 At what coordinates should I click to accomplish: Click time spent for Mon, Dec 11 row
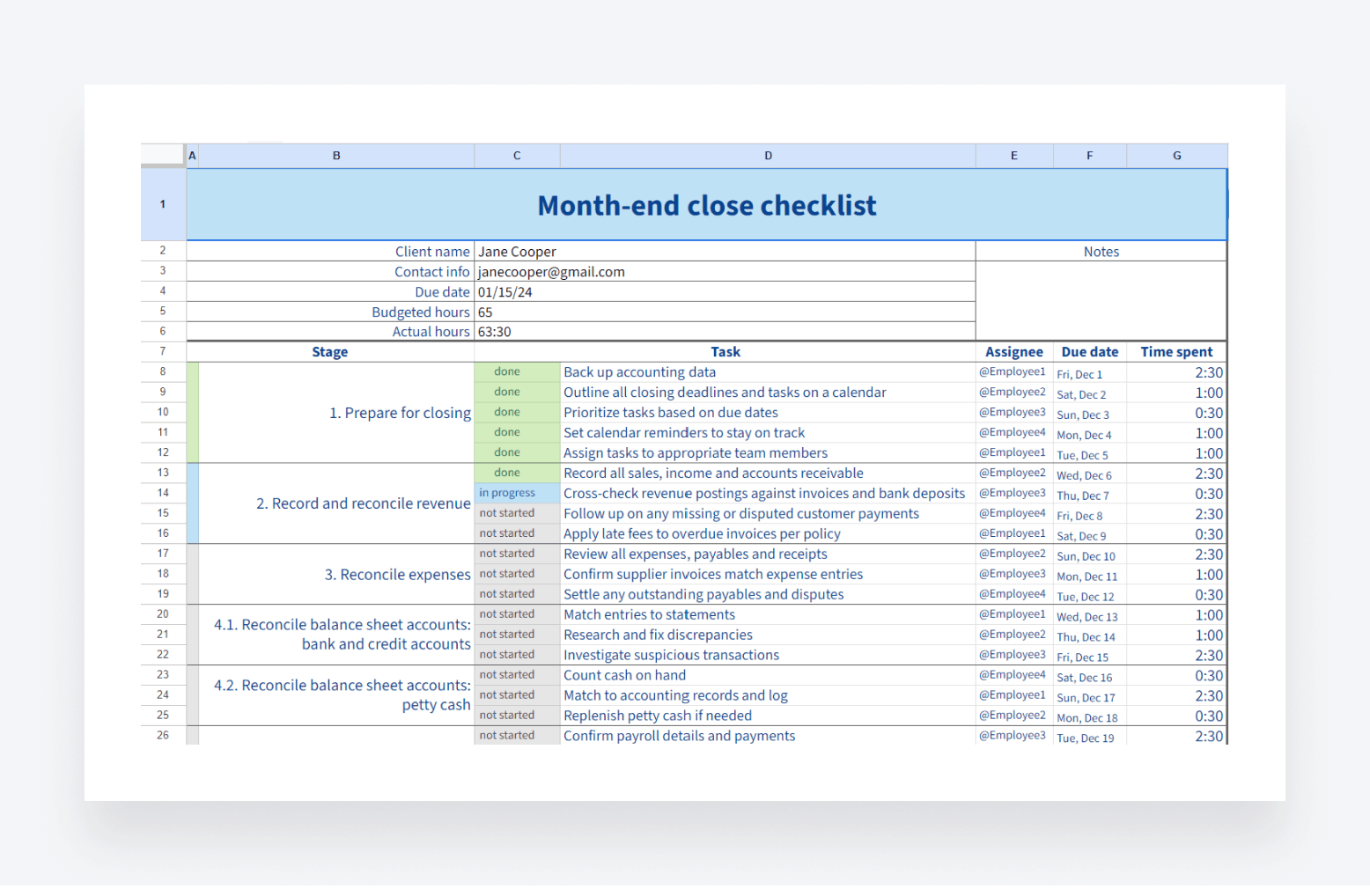(1176, 575)
